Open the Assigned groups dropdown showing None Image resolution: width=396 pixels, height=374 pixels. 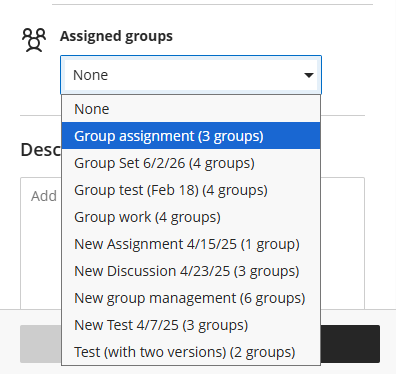coord(191,75)
